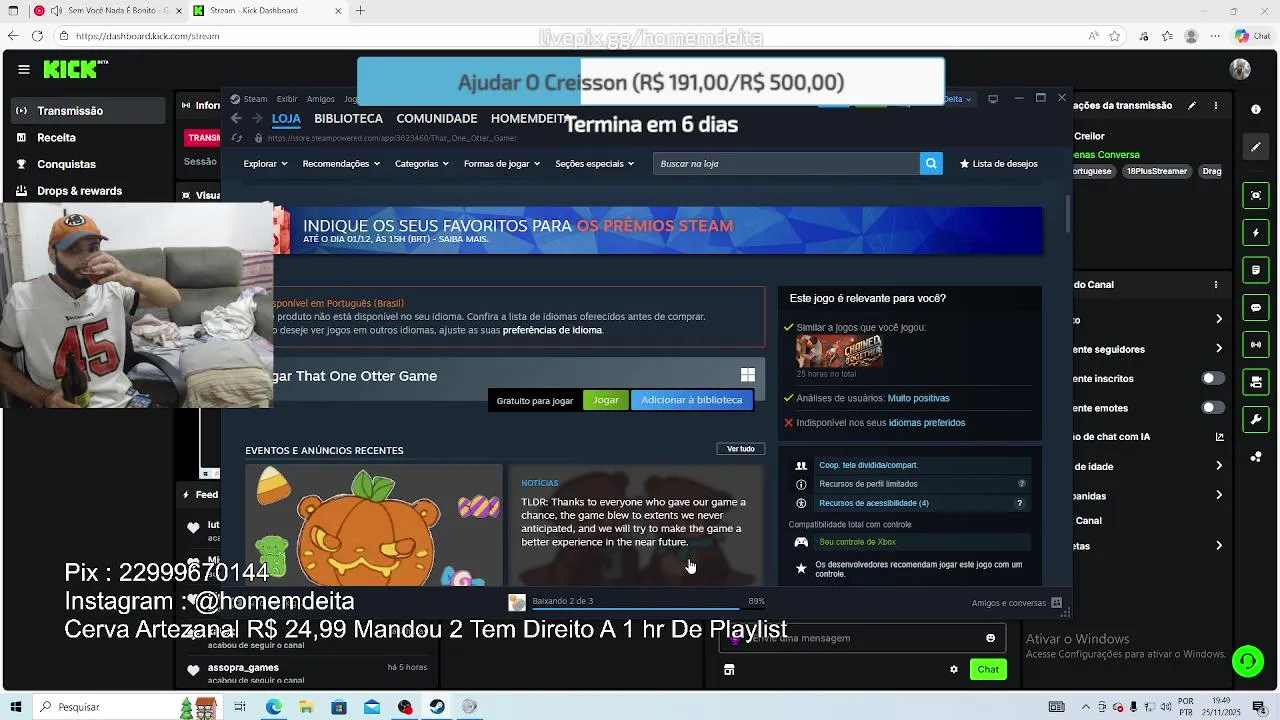
Task: Expand the Recomendações dropdown
Action: [341, 163]
